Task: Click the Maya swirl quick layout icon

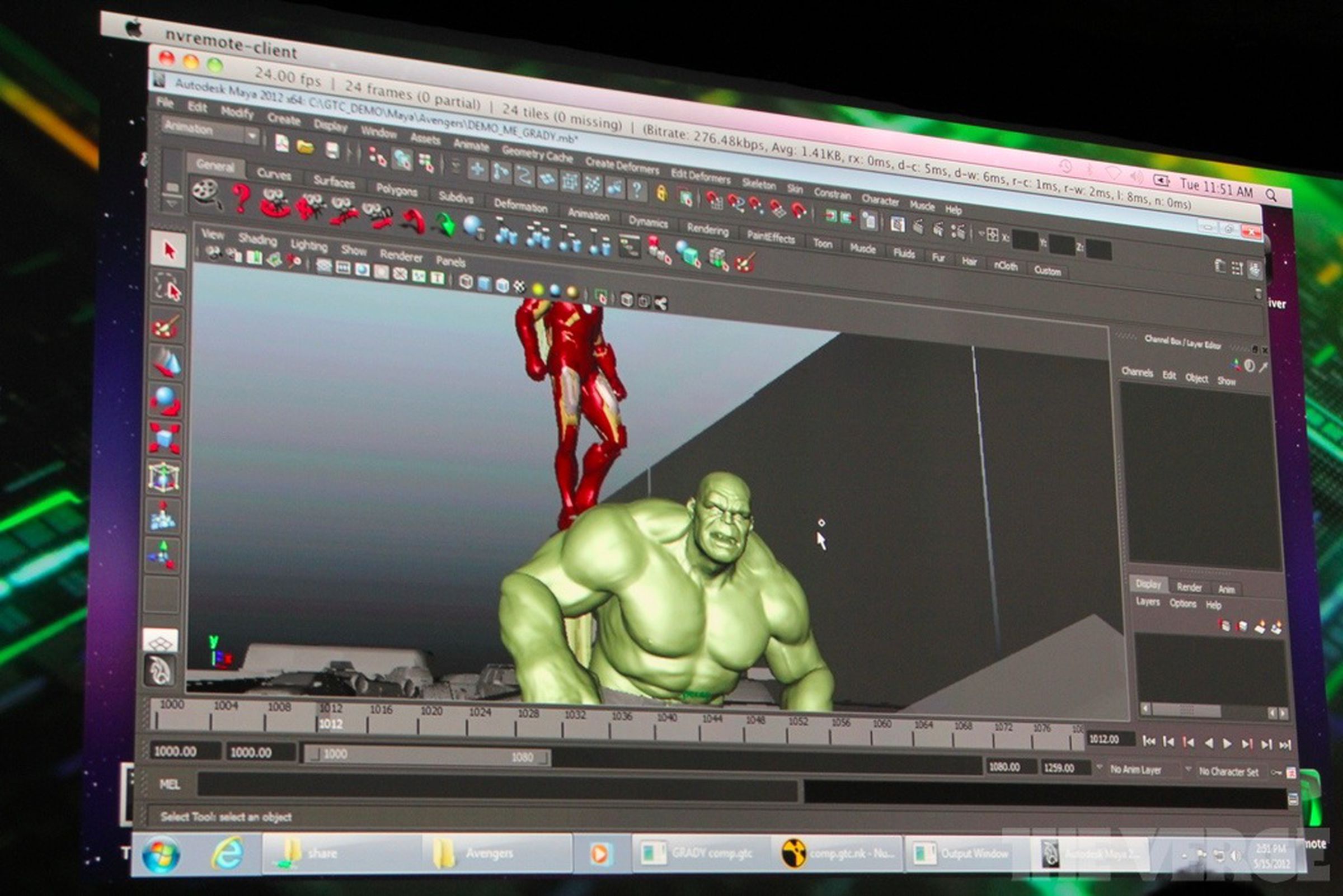Action: 159,669
